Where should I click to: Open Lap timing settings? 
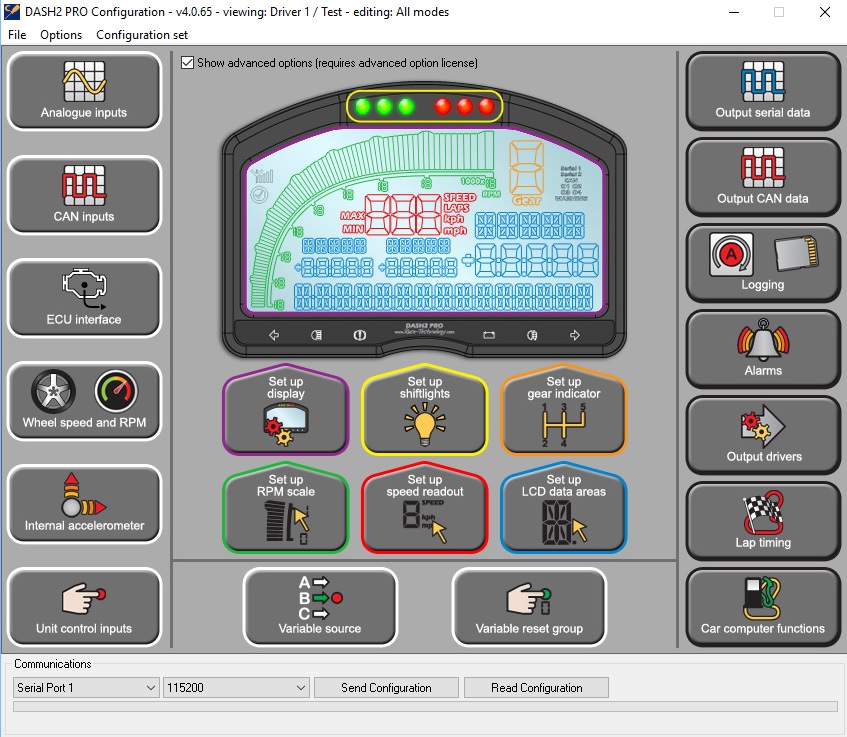click(x=763, y=521)
